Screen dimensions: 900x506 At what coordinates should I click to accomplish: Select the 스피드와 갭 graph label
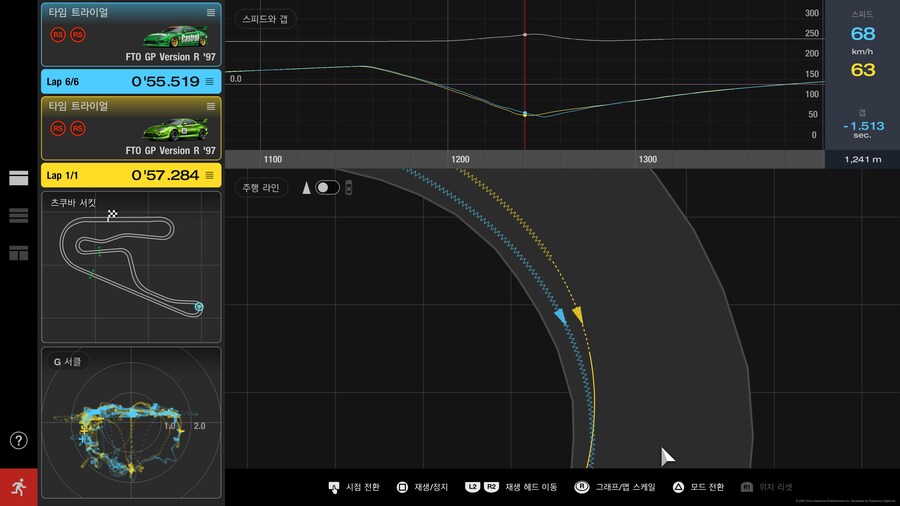tap(264, 19)
